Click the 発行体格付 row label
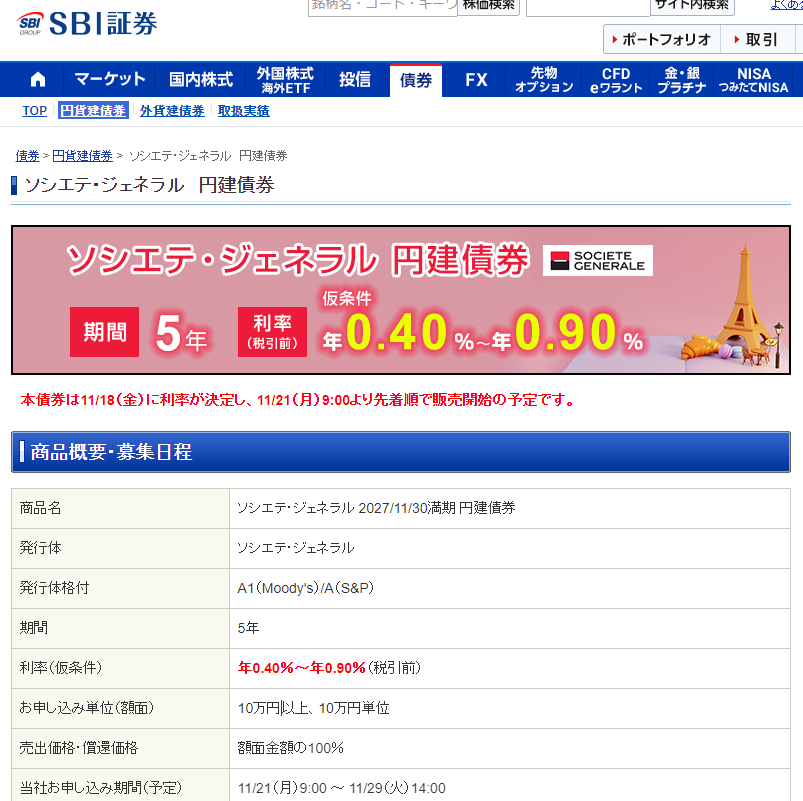 pos(54,588)
